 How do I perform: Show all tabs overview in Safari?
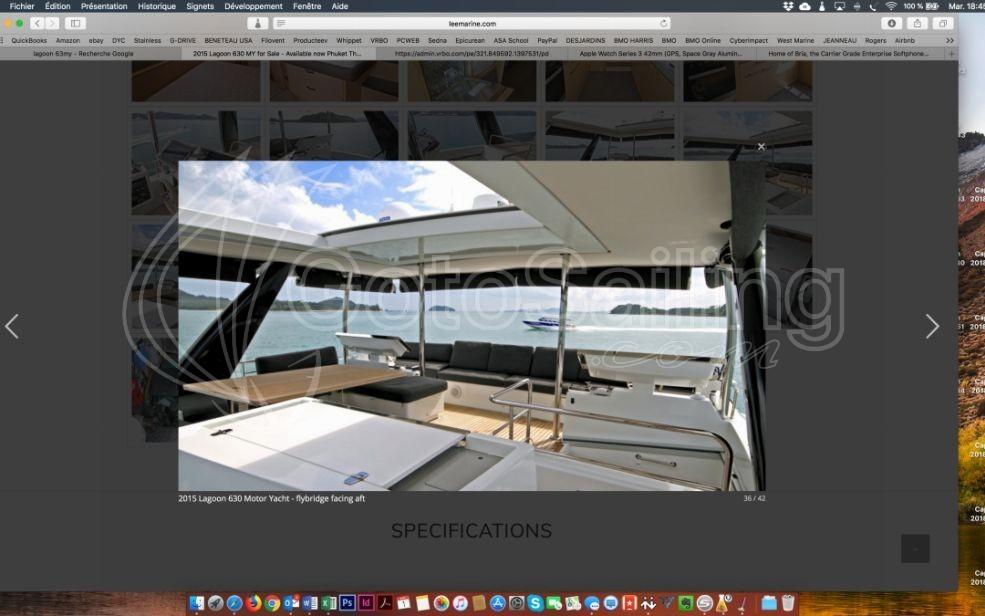(x=942, y=23)
